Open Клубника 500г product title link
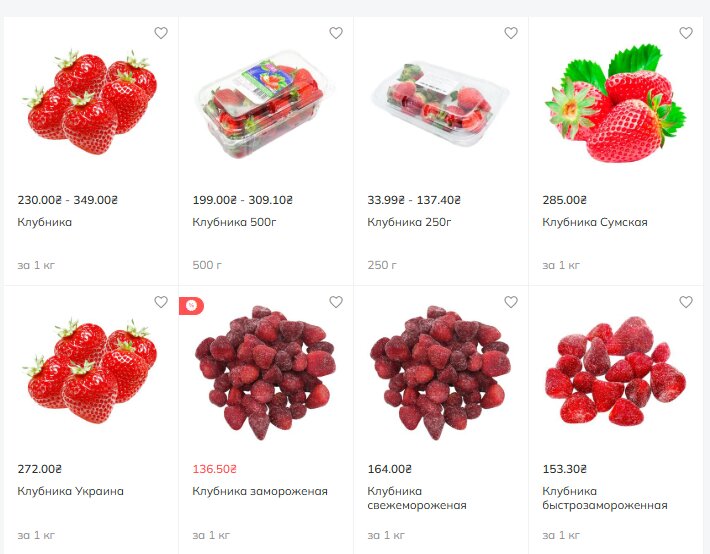Viewport: 710px width, 554px height. [234, 222]
